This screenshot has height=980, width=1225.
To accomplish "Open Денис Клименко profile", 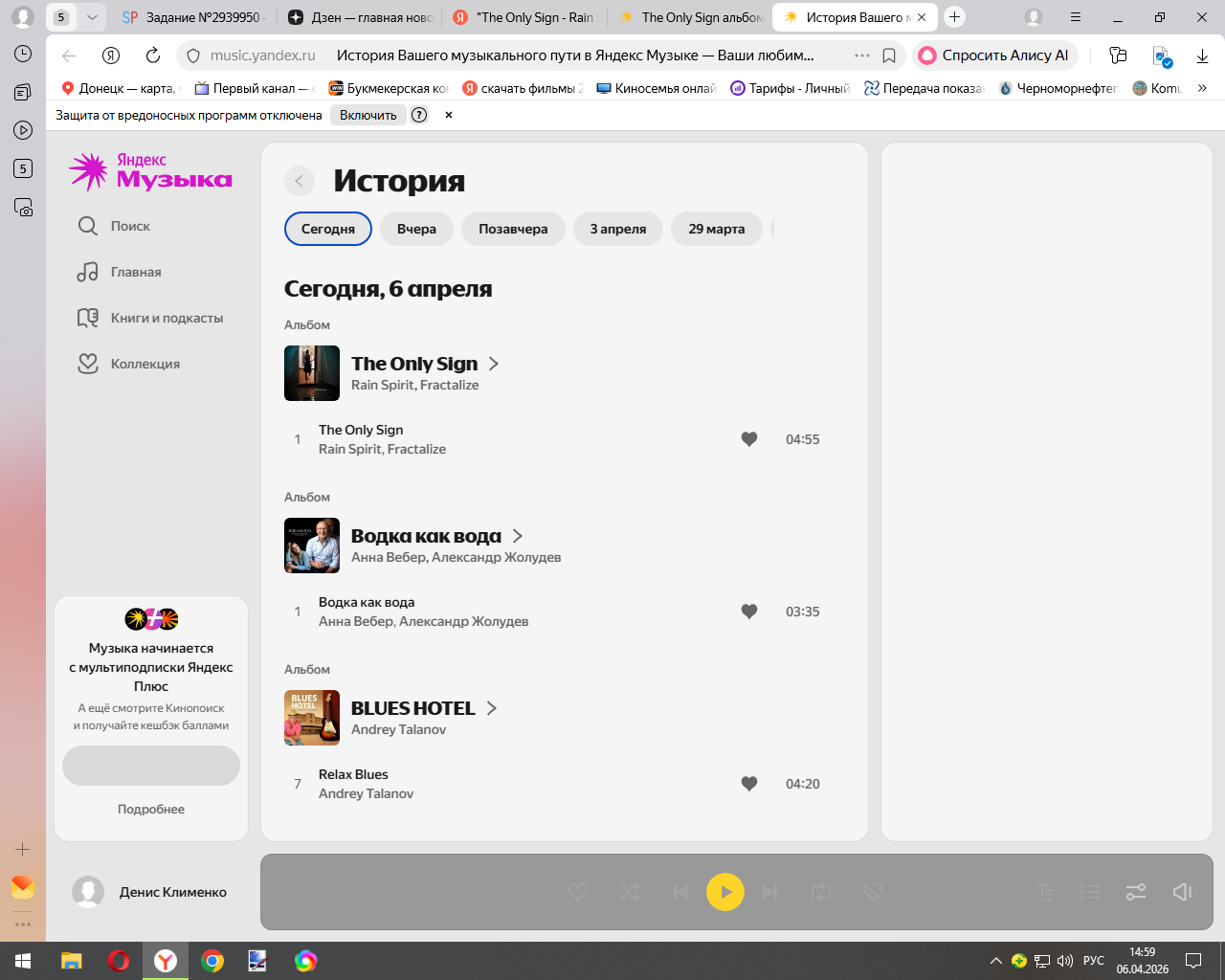I will point(149,892).
